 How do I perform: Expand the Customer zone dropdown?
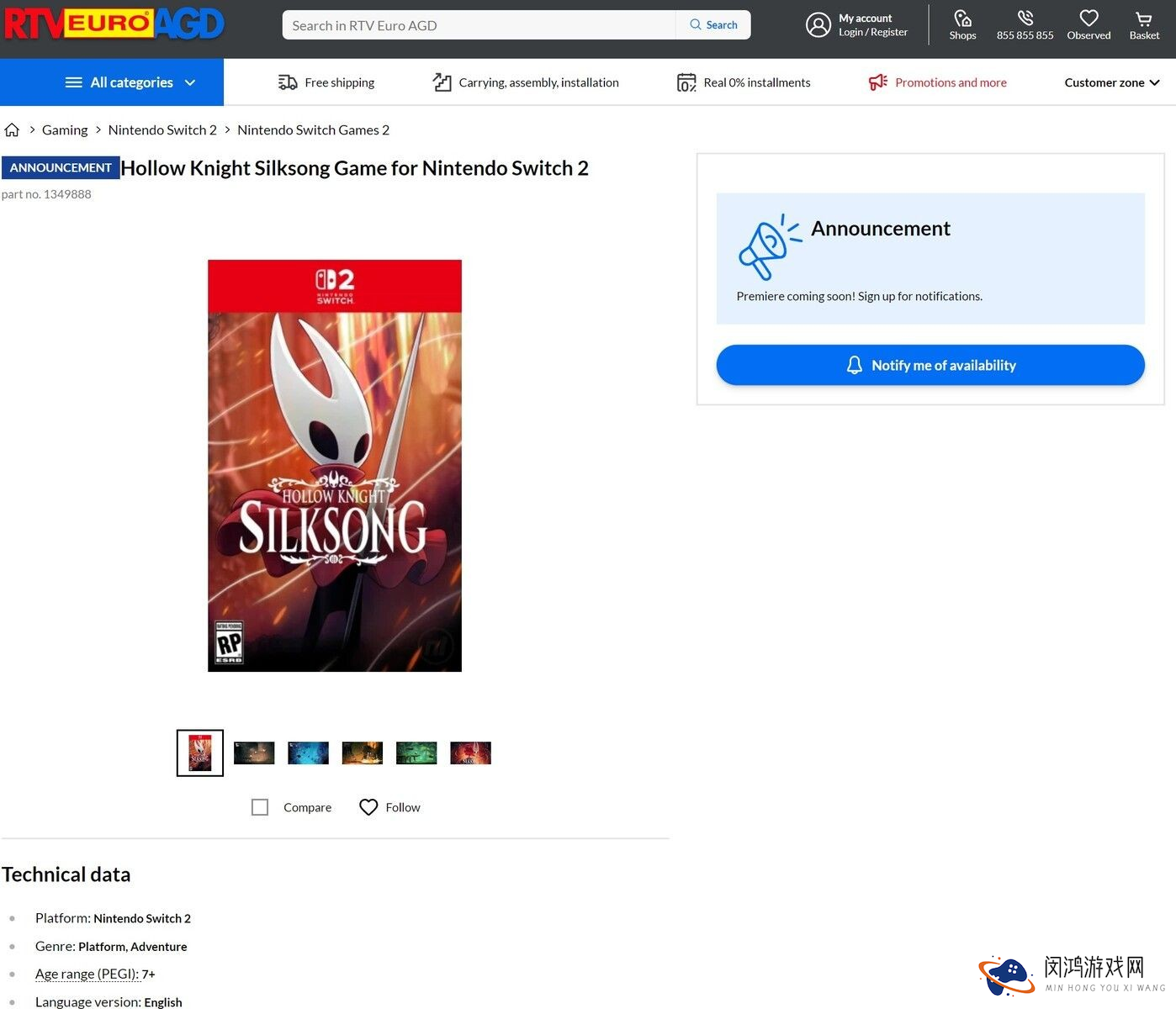1112,82
